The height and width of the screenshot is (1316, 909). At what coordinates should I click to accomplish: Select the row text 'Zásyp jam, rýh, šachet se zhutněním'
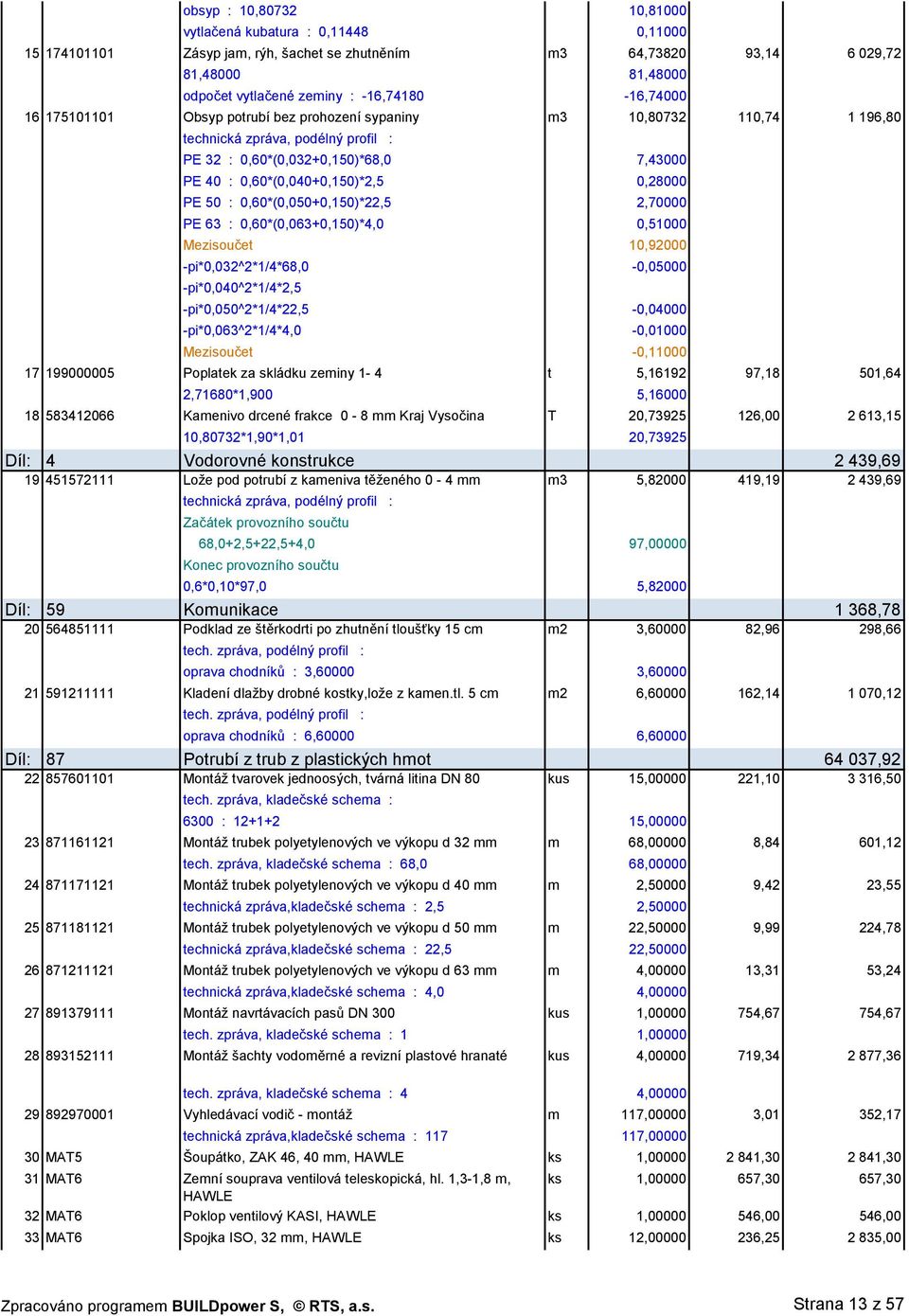click(296, 53)
